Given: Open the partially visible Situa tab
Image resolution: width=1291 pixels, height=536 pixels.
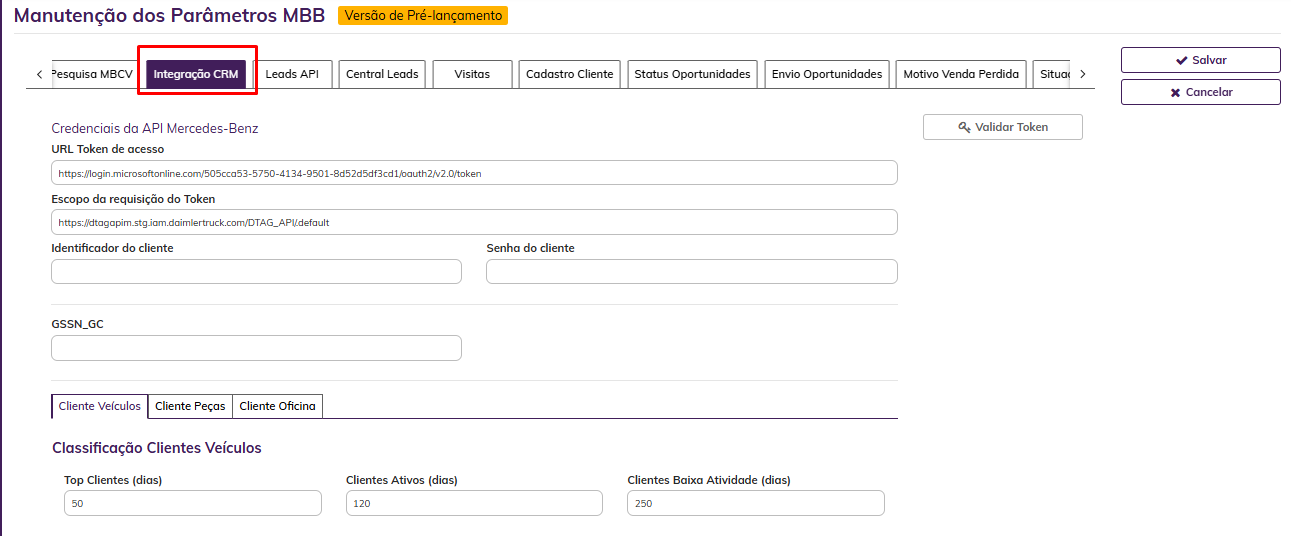Looking at the screenshot, I should [x=1052, y=74].
